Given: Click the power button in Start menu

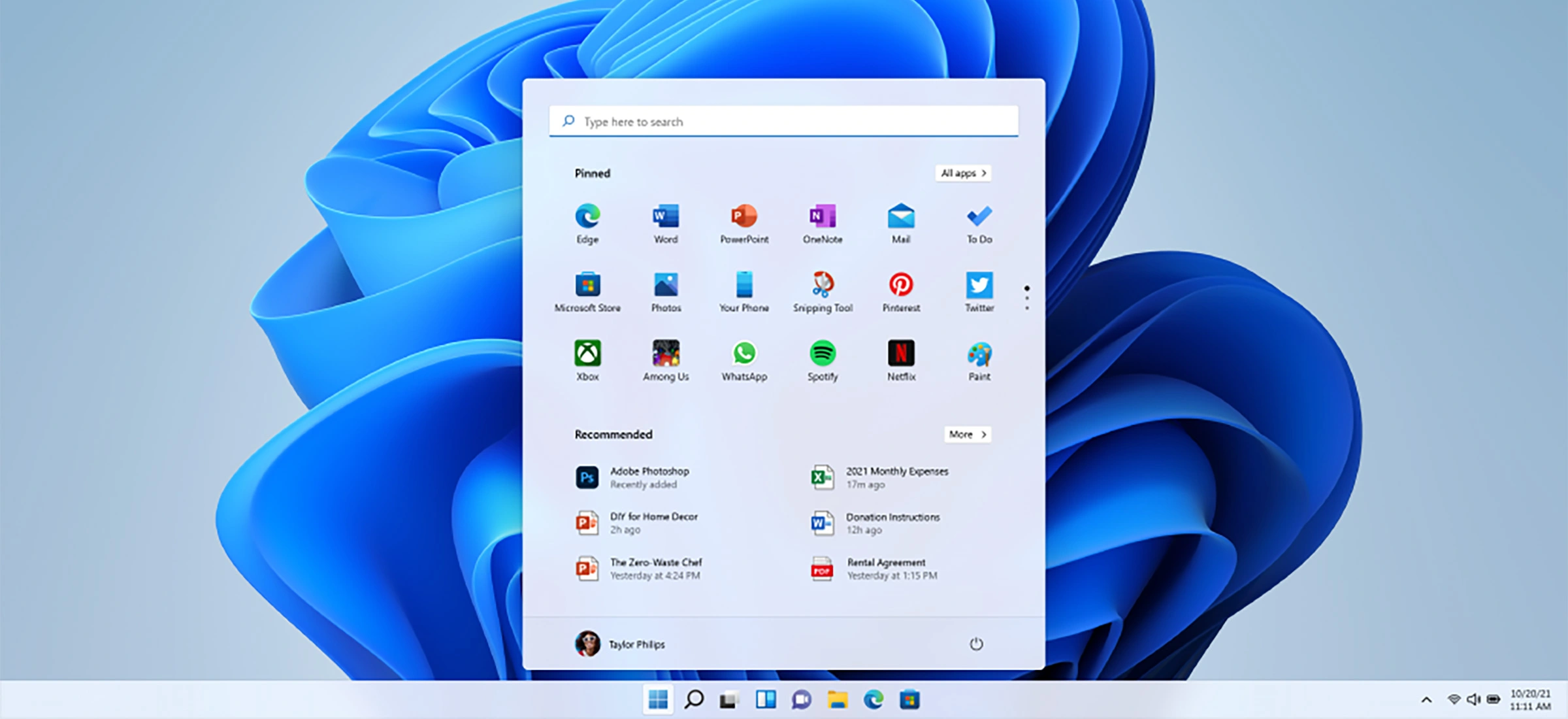Looking at the screenshot, I should point(976,644).
